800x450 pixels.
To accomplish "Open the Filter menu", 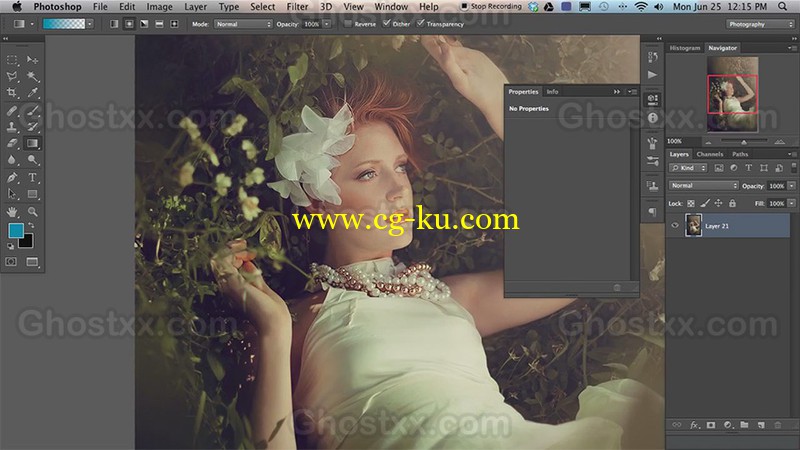I will 297,7.
